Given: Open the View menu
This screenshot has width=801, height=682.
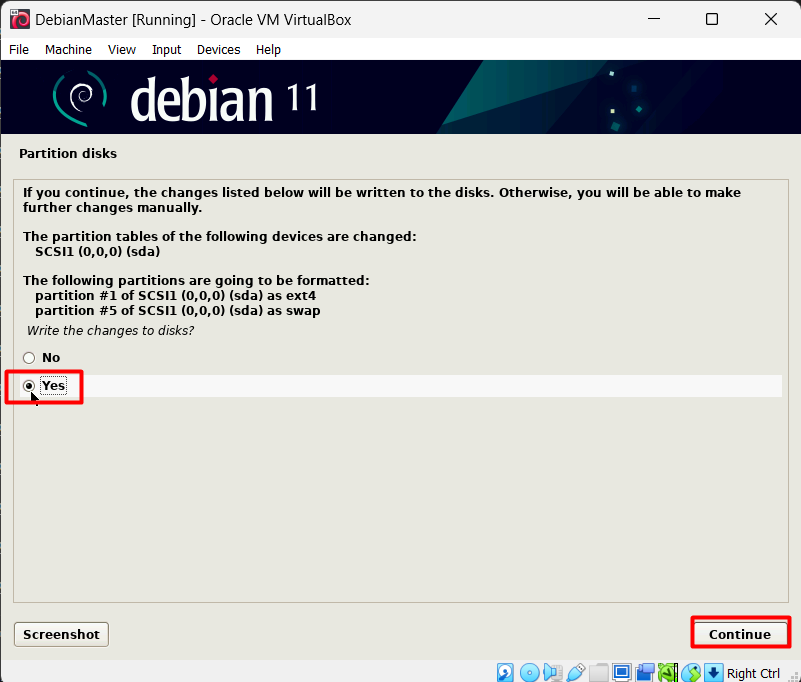Looking at the screenshot, I should (x=122, y=50).
